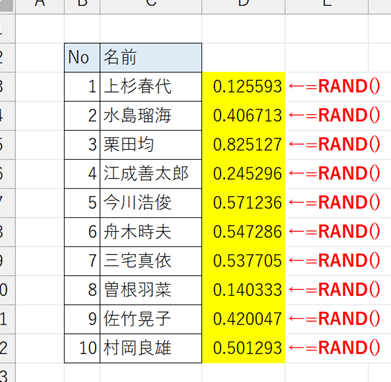This screenshot has width=391, height=382.
Task: Select the number cell left of 江成善太郎
Action: coord(82,174)
